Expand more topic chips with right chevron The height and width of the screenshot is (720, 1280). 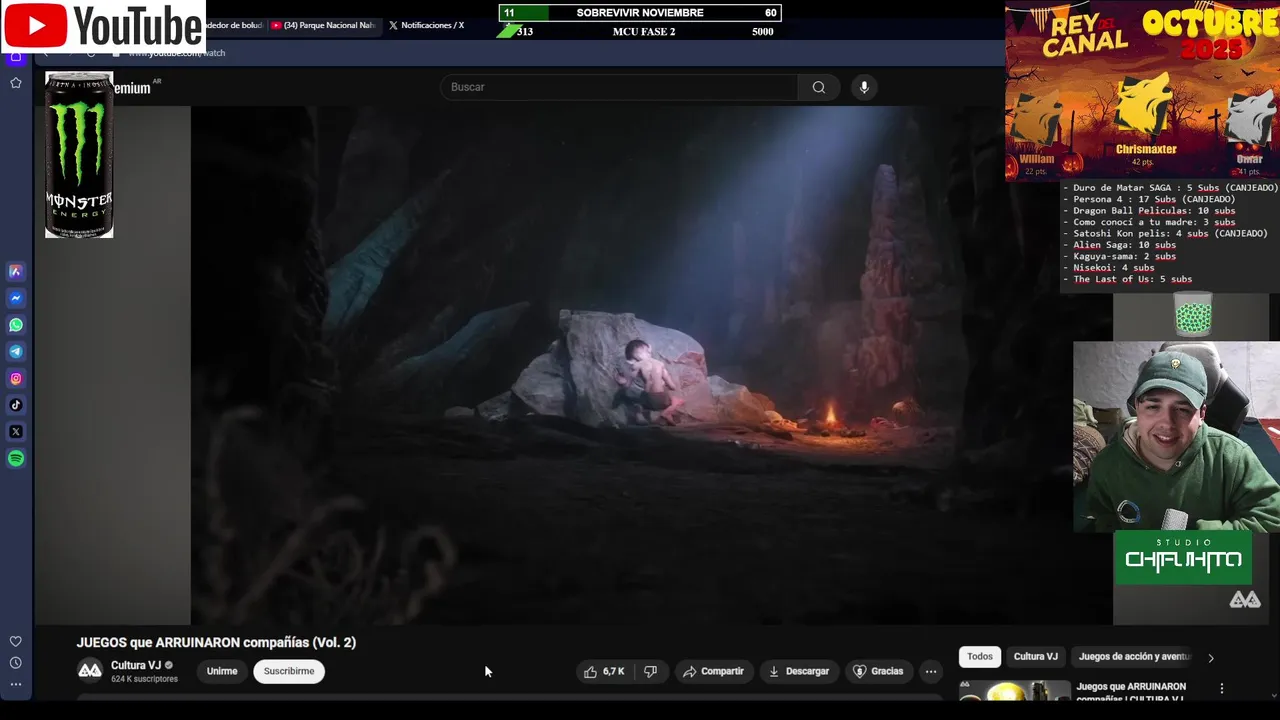pyautogui.click(x=1211, y=658)
